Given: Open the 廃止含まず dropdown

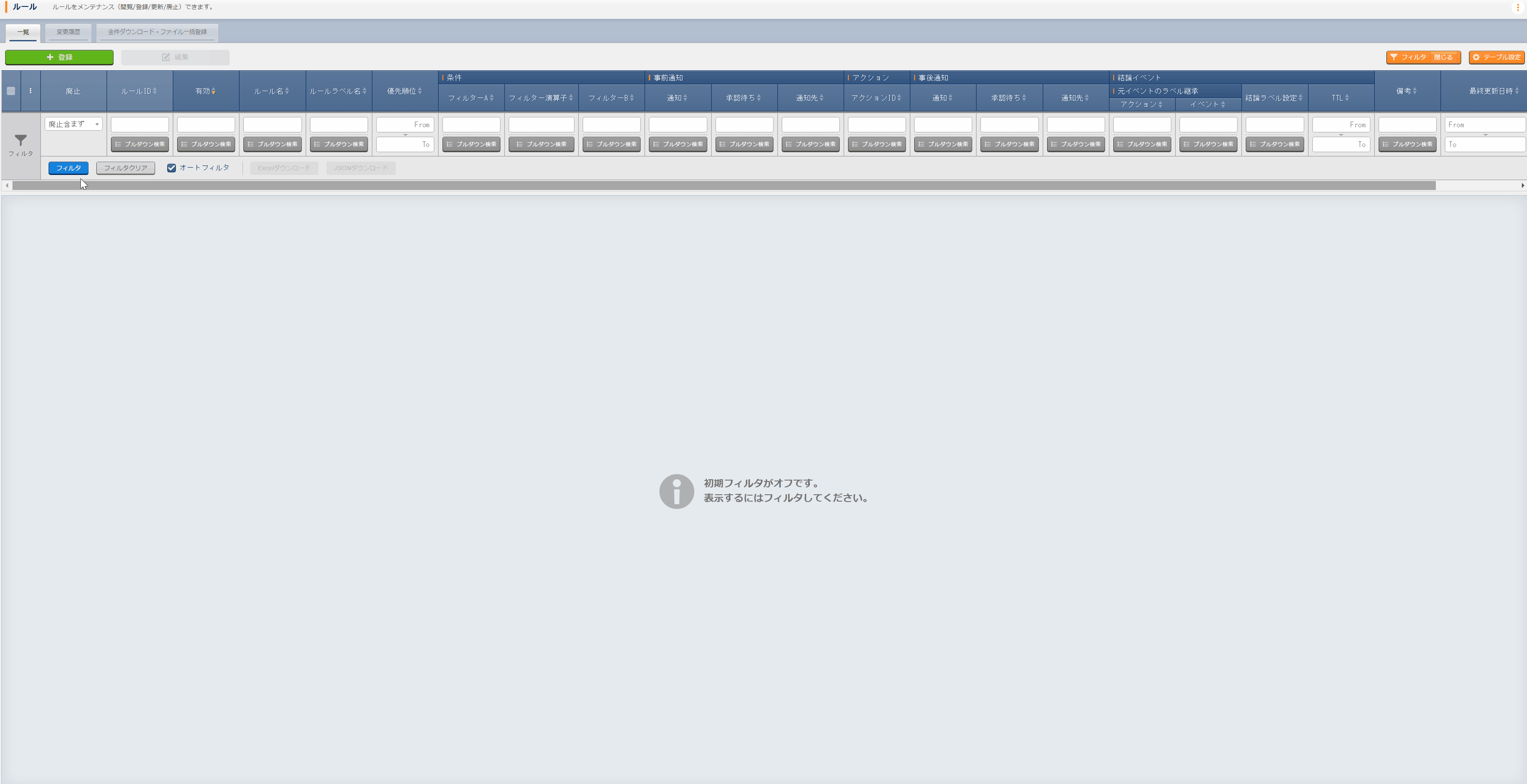Looking at the screenshot, I should [74, 124].
